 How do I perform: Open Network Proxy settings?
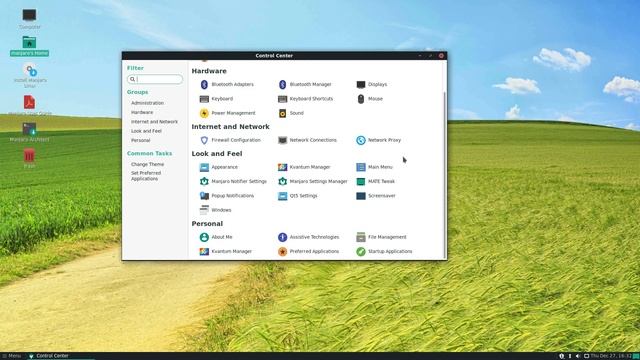coord(379,140)
